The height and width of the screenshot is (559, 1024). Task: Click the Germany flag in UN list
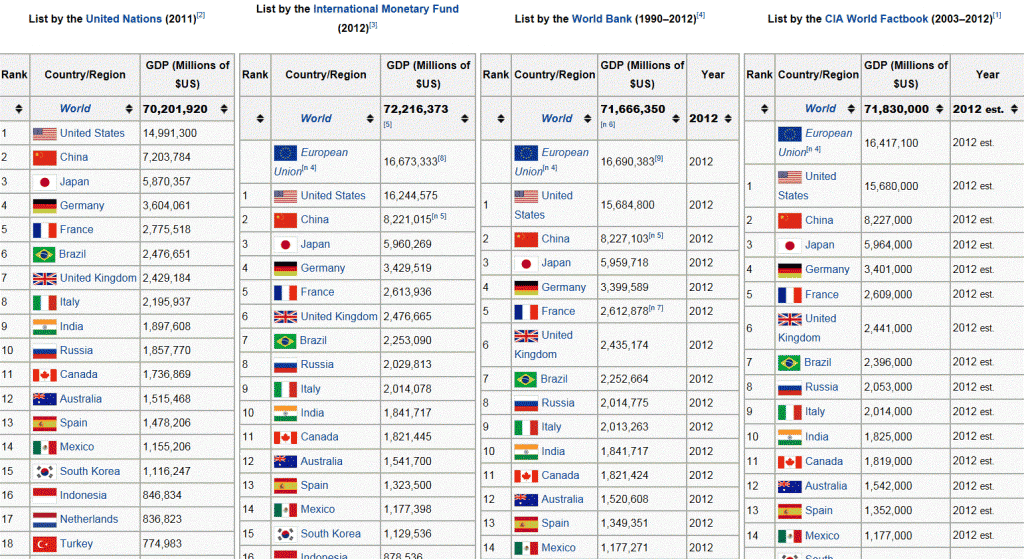(44, 206)
